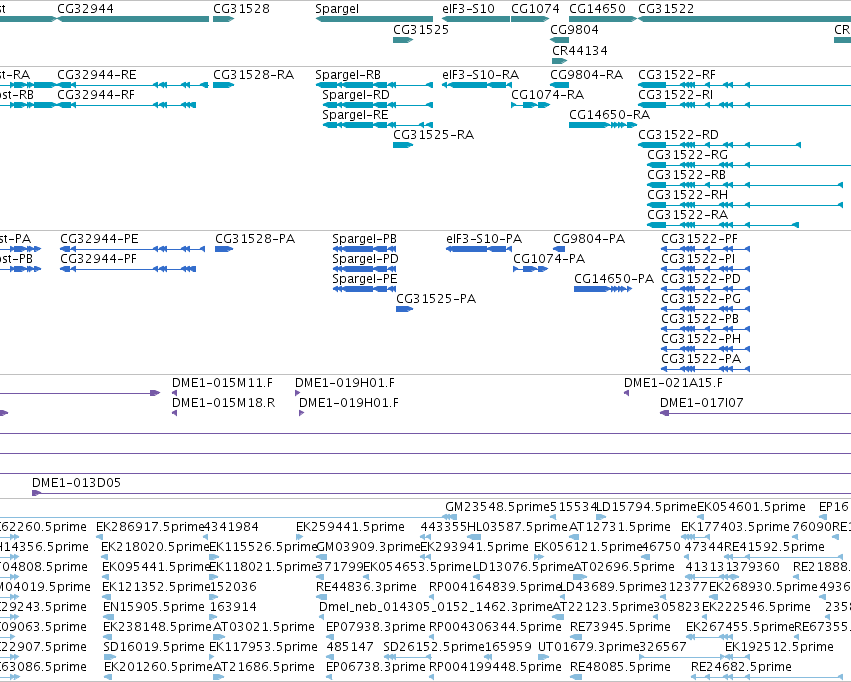Select clone end DME1-021A15.F
The height and width of the screenshot is (682, 851).
click(674, 383)
